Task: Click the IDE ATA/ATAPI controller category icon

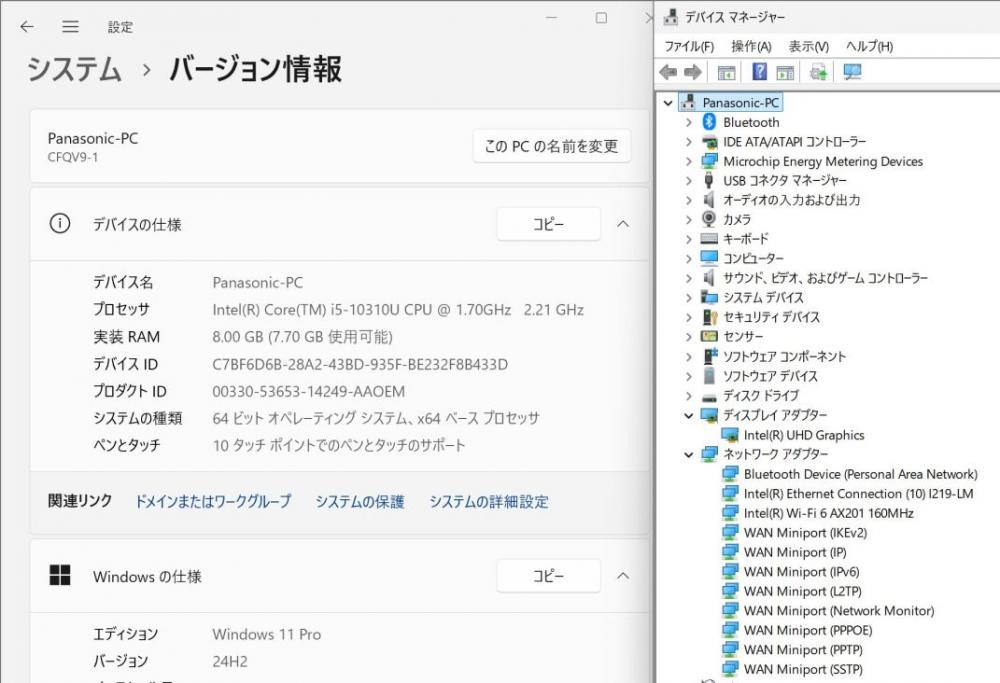Action: pos(709,142)
